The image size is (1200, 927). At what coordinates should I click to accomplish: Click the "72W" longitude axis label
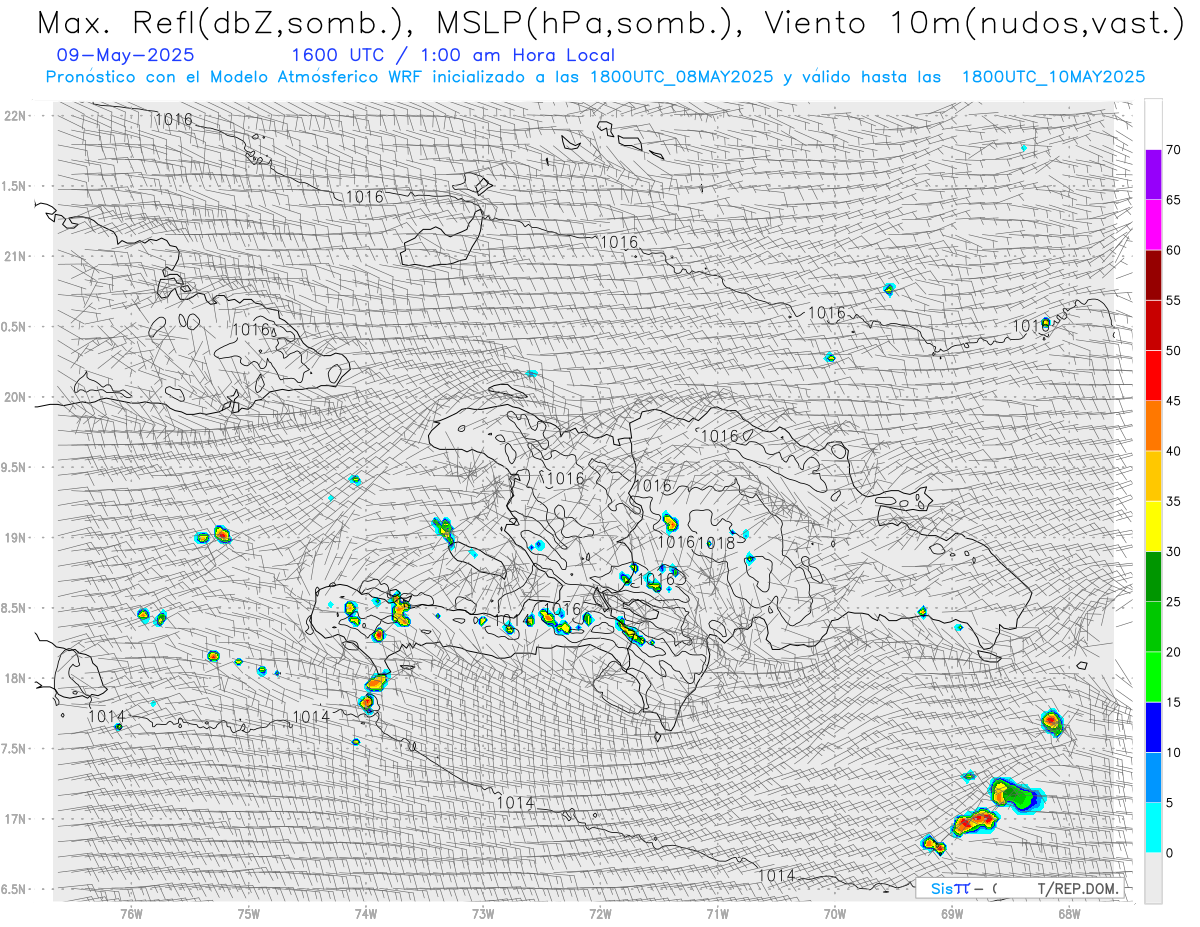pos(600,913)
